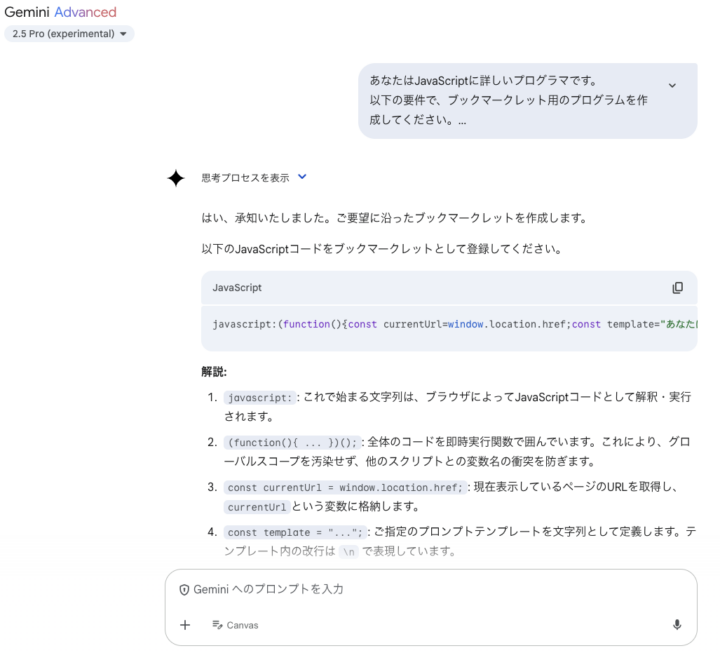Click inline code 'const currentUrl = window.location.href;'

345,488
